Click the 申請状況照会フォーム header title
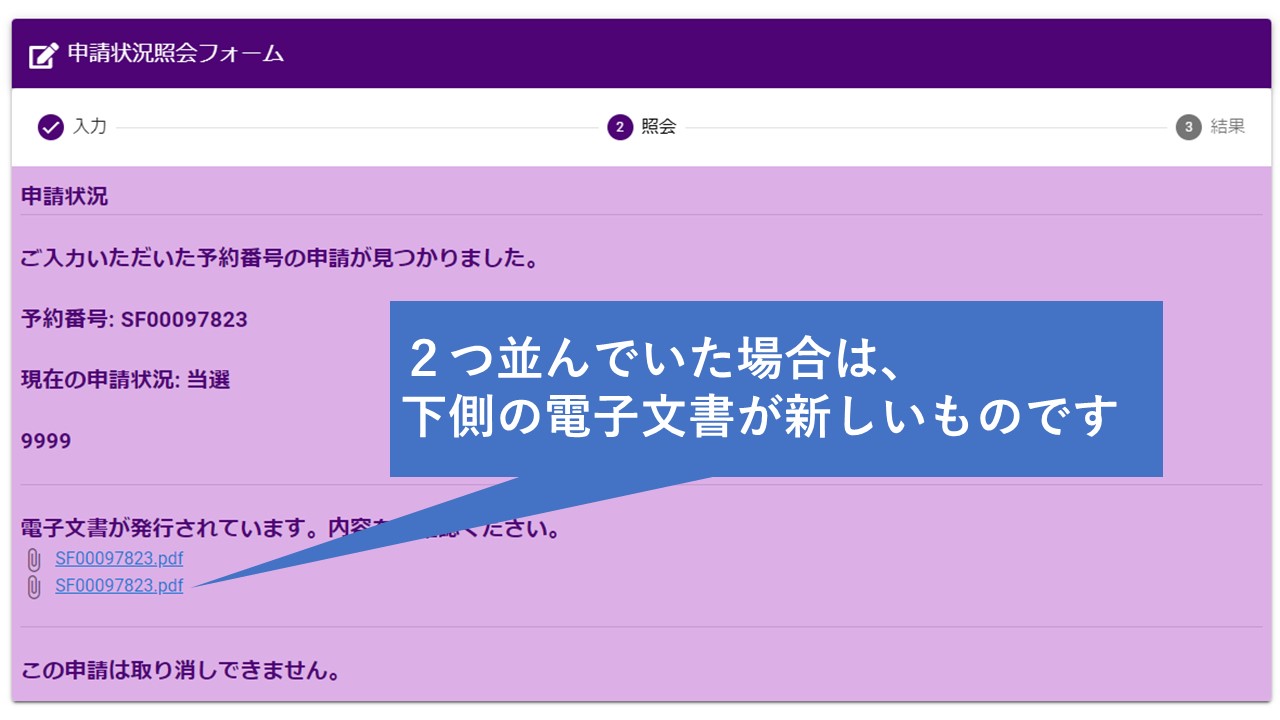This screenshot has height=720, width=1280. point(176,54)
